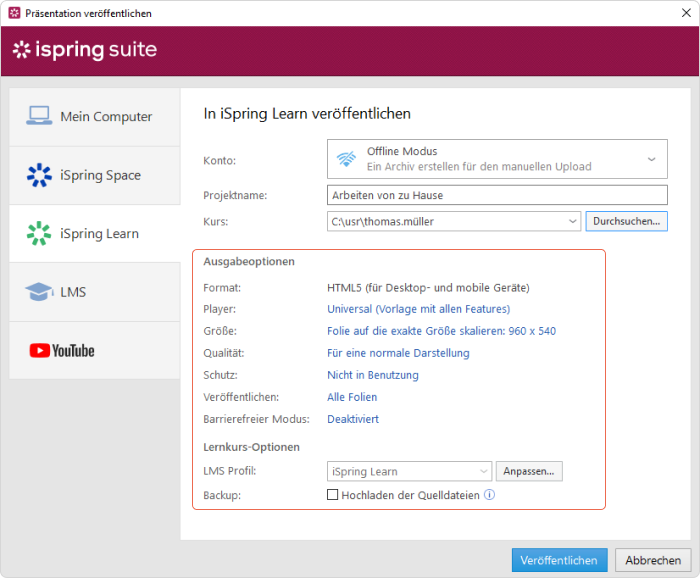Click the Abbrechen button
Image resolution: width=700 pixels, height=578 pixels.
(x=653, y=561)
